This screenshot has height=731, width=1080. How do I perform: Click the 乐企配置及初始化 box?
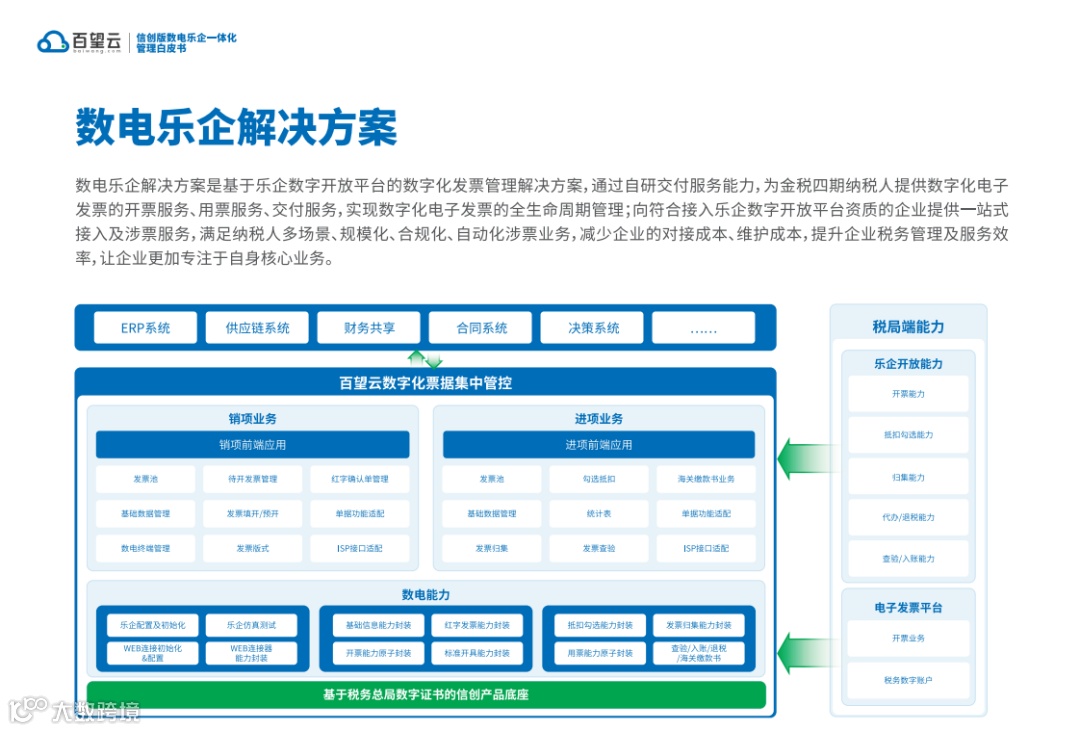coord(152,626)
